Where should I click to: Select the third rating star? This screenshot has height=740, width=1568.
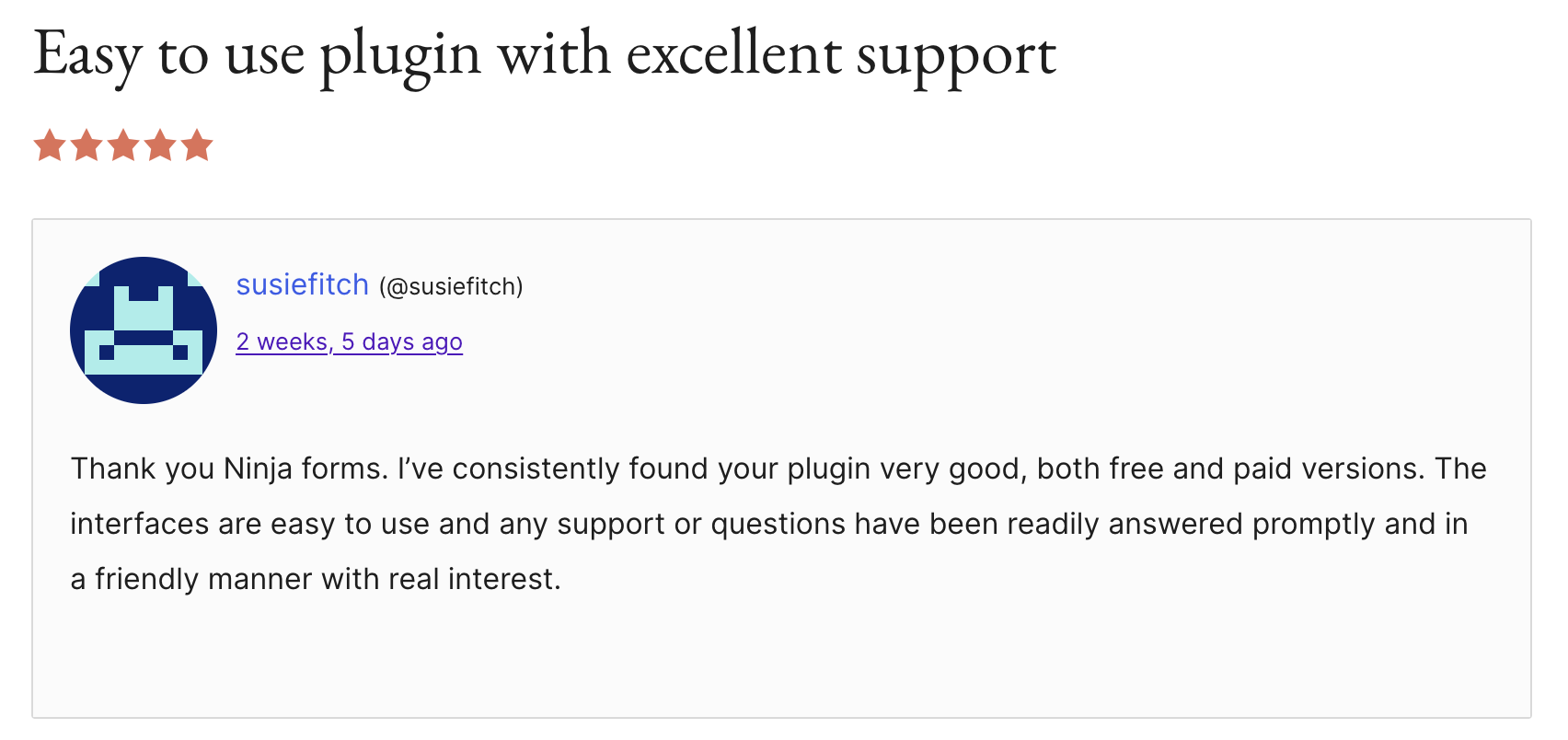[x=123, y=145]
